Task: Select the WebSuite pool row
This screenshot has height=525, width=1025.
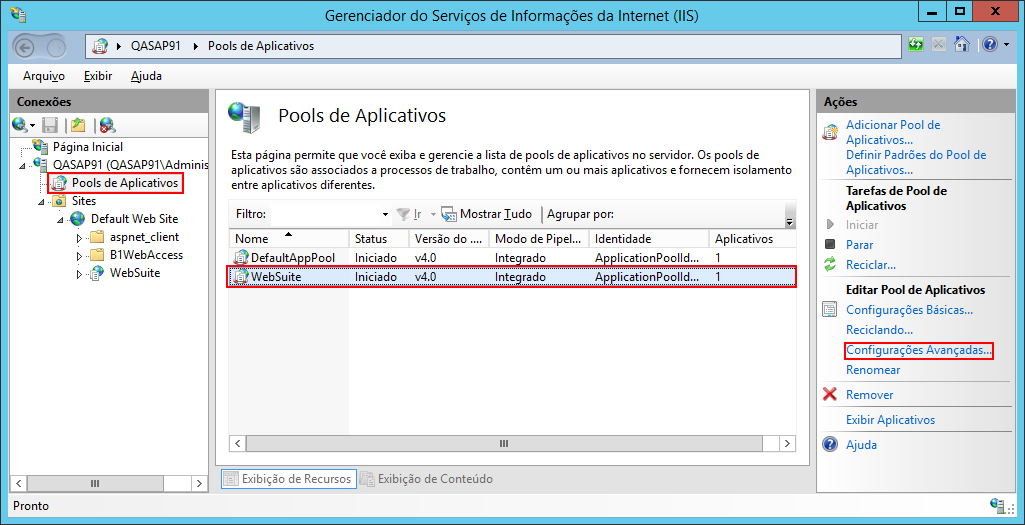Action: pyautogui.click(x=512, y=277)
